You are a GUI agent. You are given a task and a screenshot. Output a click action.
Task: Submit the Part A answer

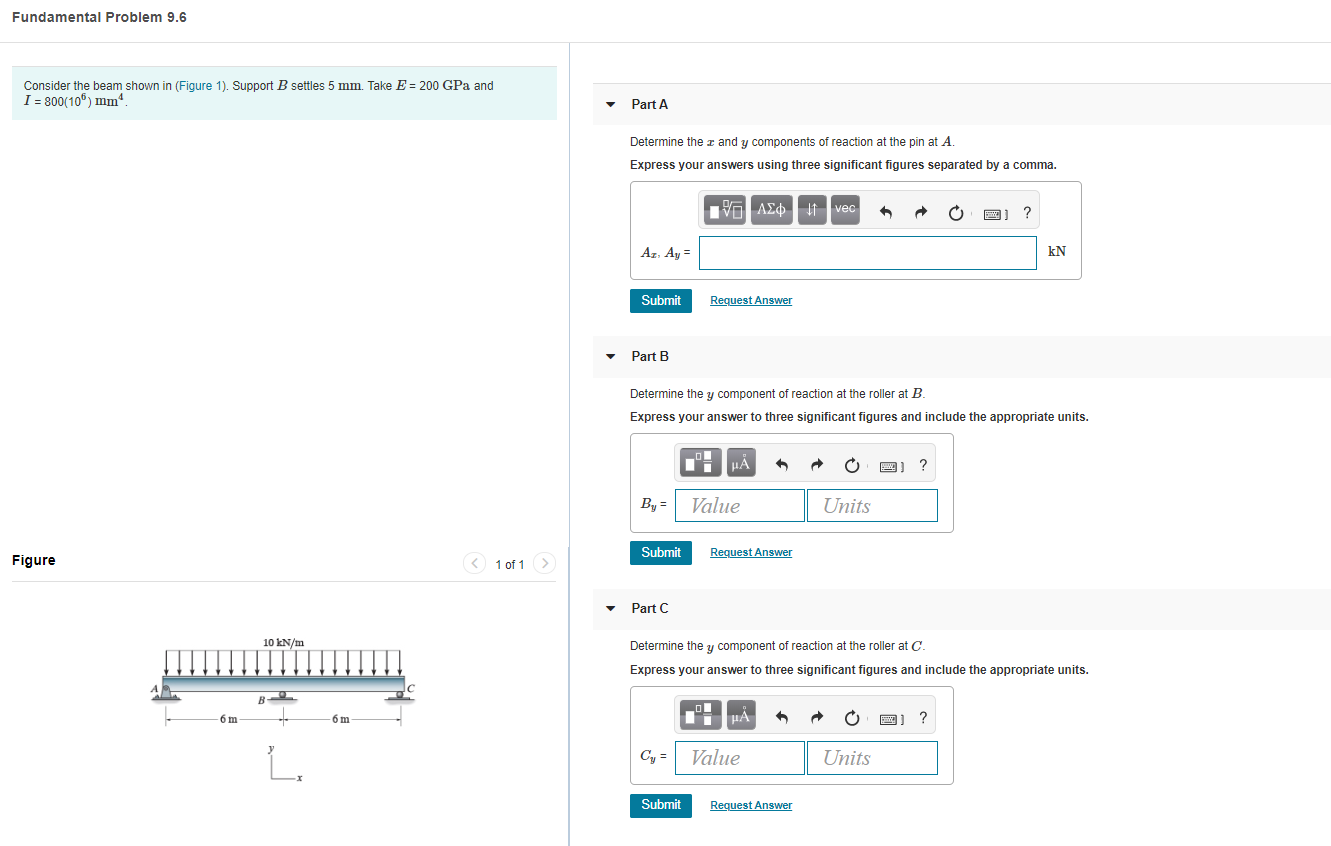point(661,300)
